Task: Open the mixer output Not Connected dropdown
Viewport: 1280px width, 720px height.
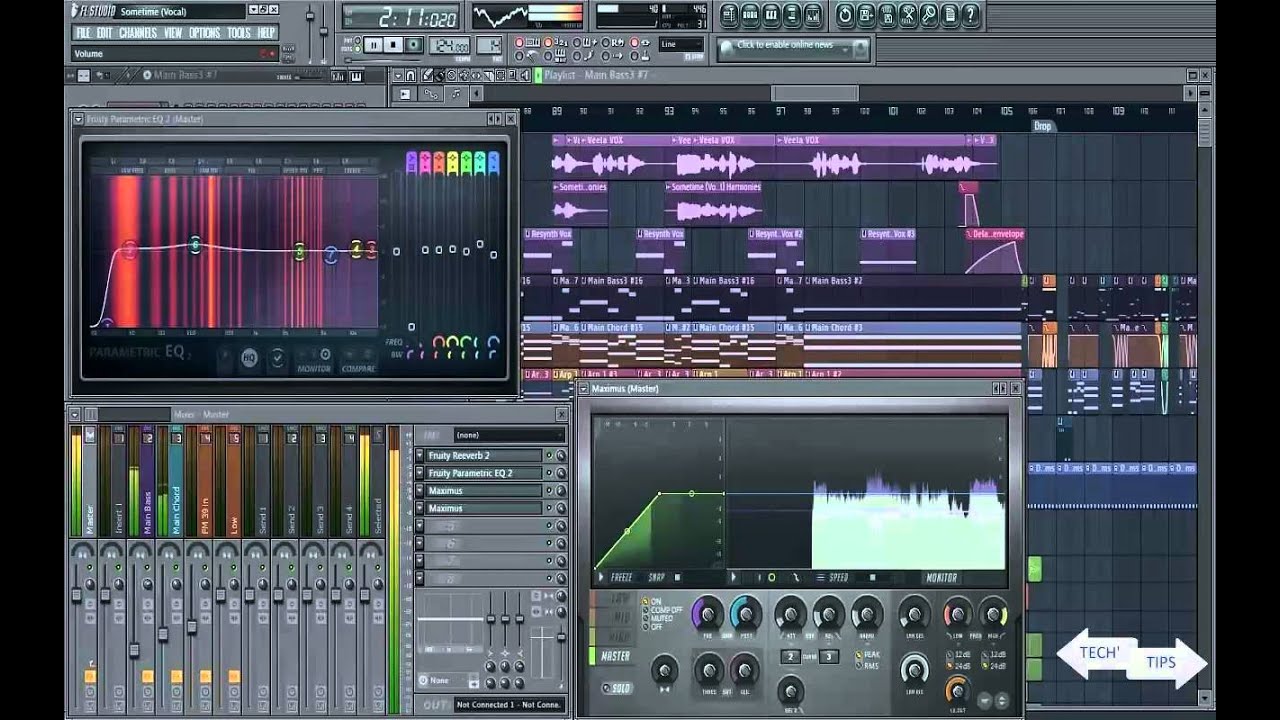Action: click(508, 704)
